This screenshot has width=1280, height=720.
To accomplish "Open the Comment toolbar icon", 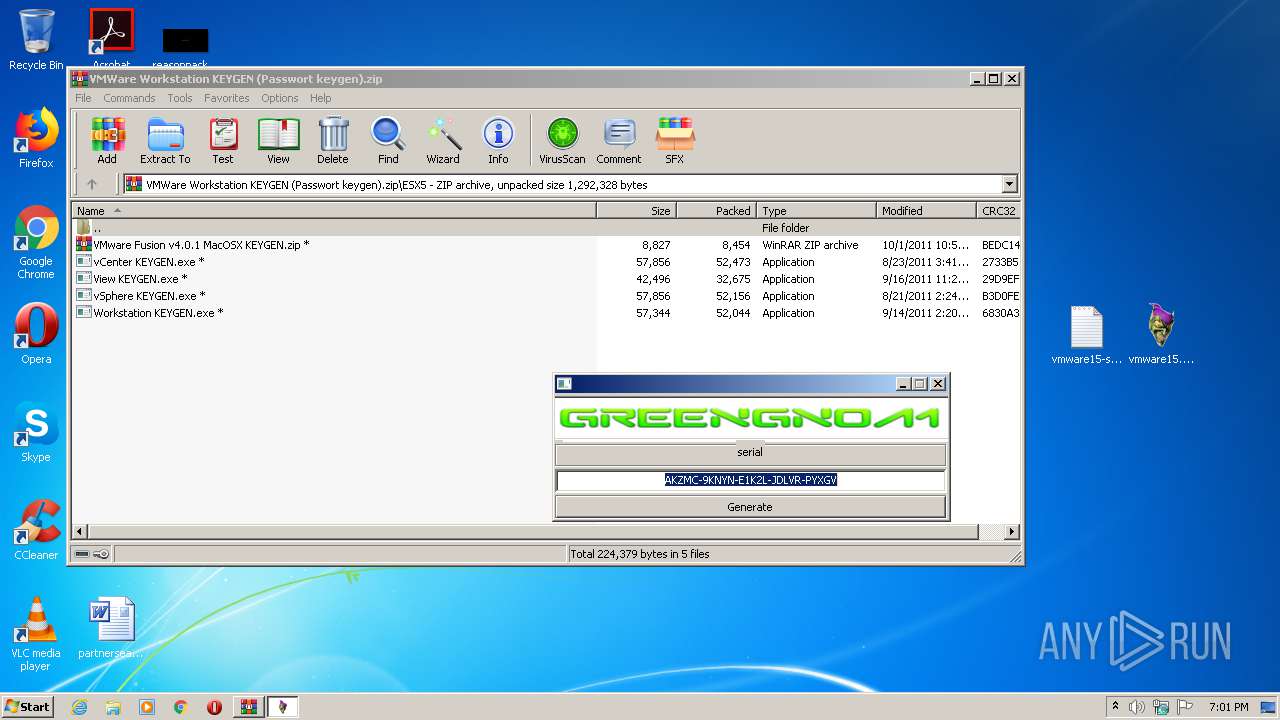I will point(619,140).
